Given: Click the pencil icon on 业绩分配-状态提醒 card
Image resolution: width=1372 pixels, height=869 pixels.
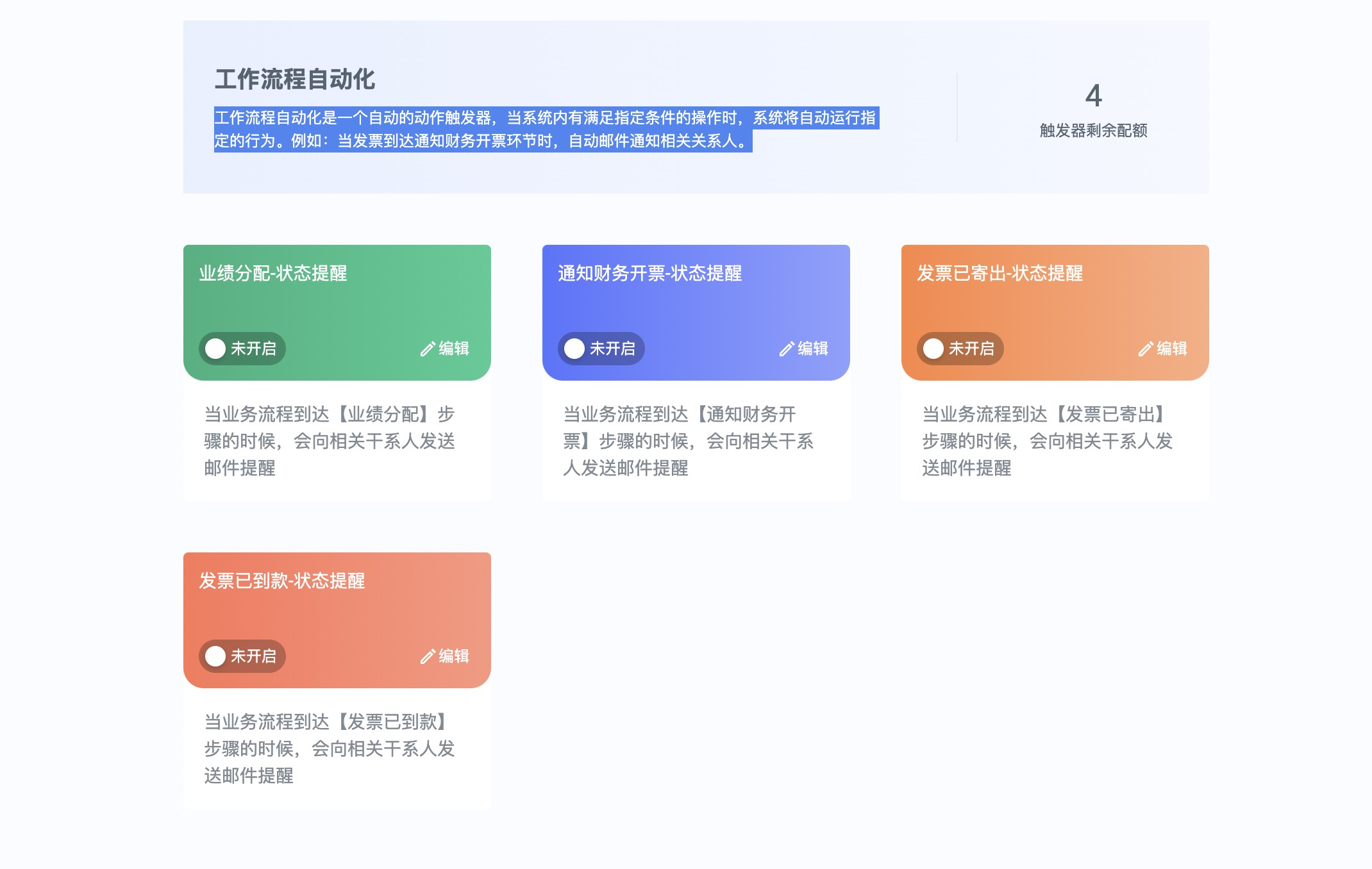Looking at the screenshot, I should pos(428,349).
